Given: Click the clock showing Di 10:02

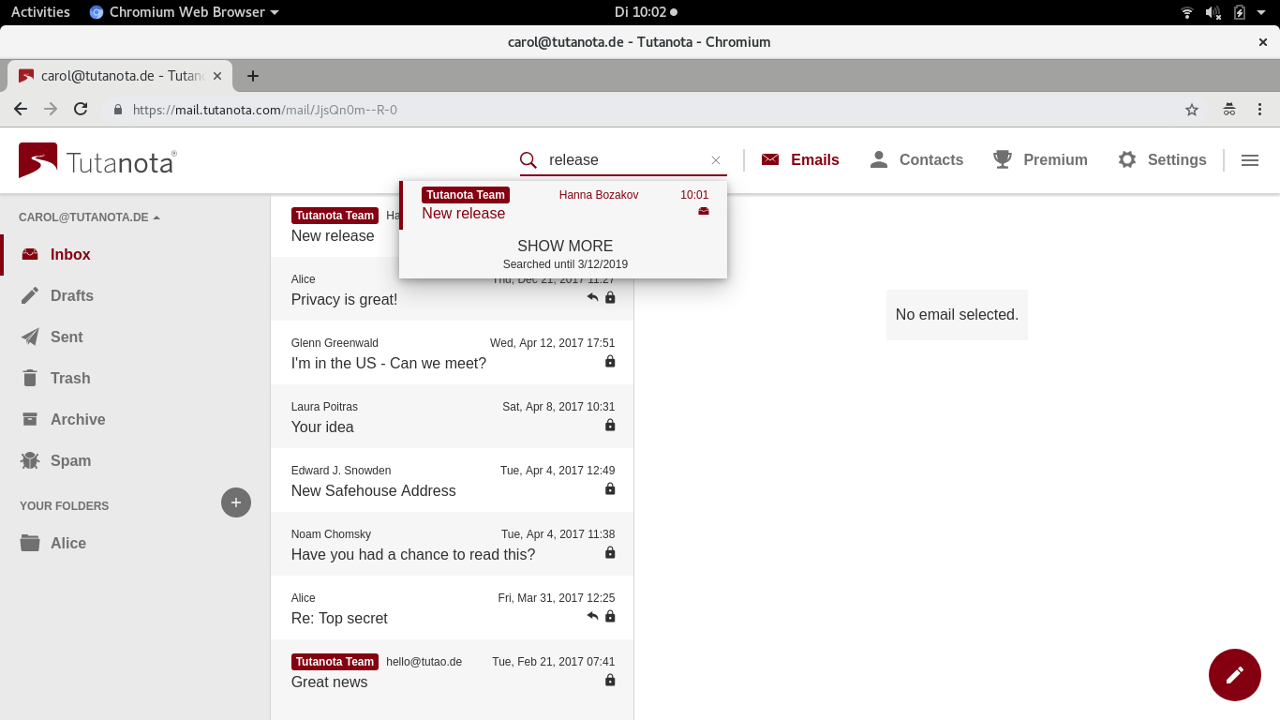Looking at the screenshot, I should pyautogui.click(x=646, y=12).
